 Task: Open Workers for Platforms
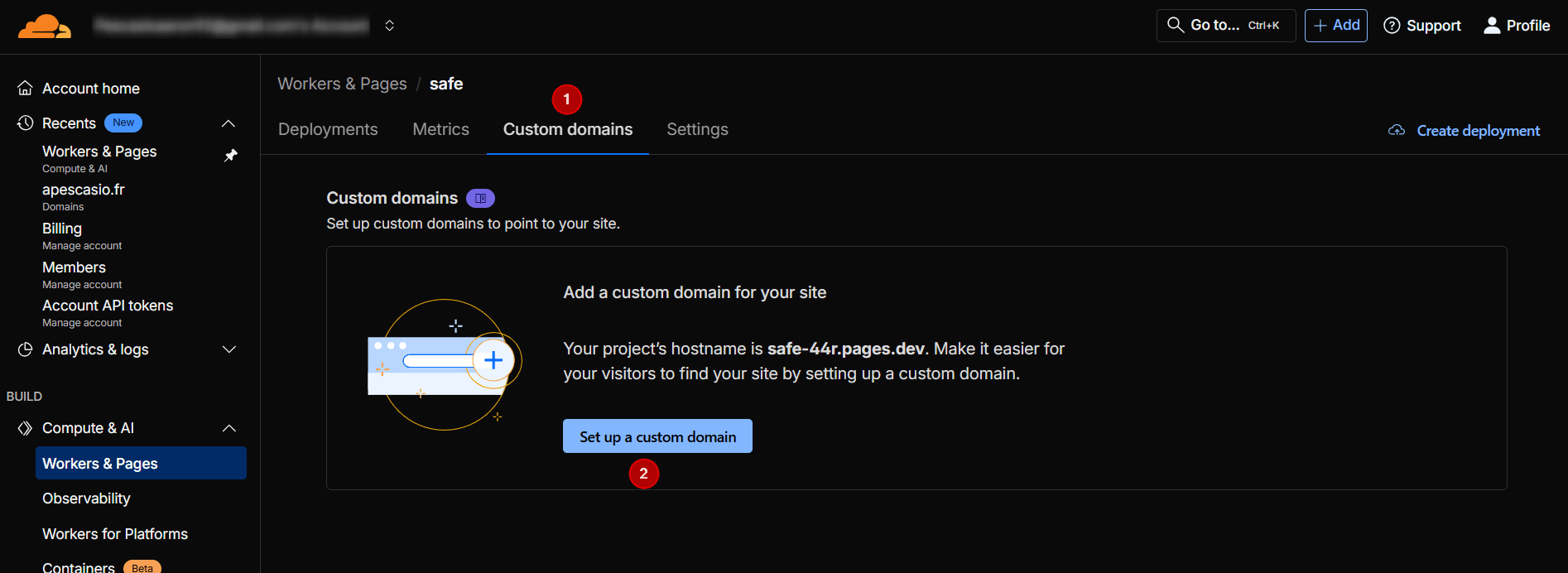(x=115, y=534)
